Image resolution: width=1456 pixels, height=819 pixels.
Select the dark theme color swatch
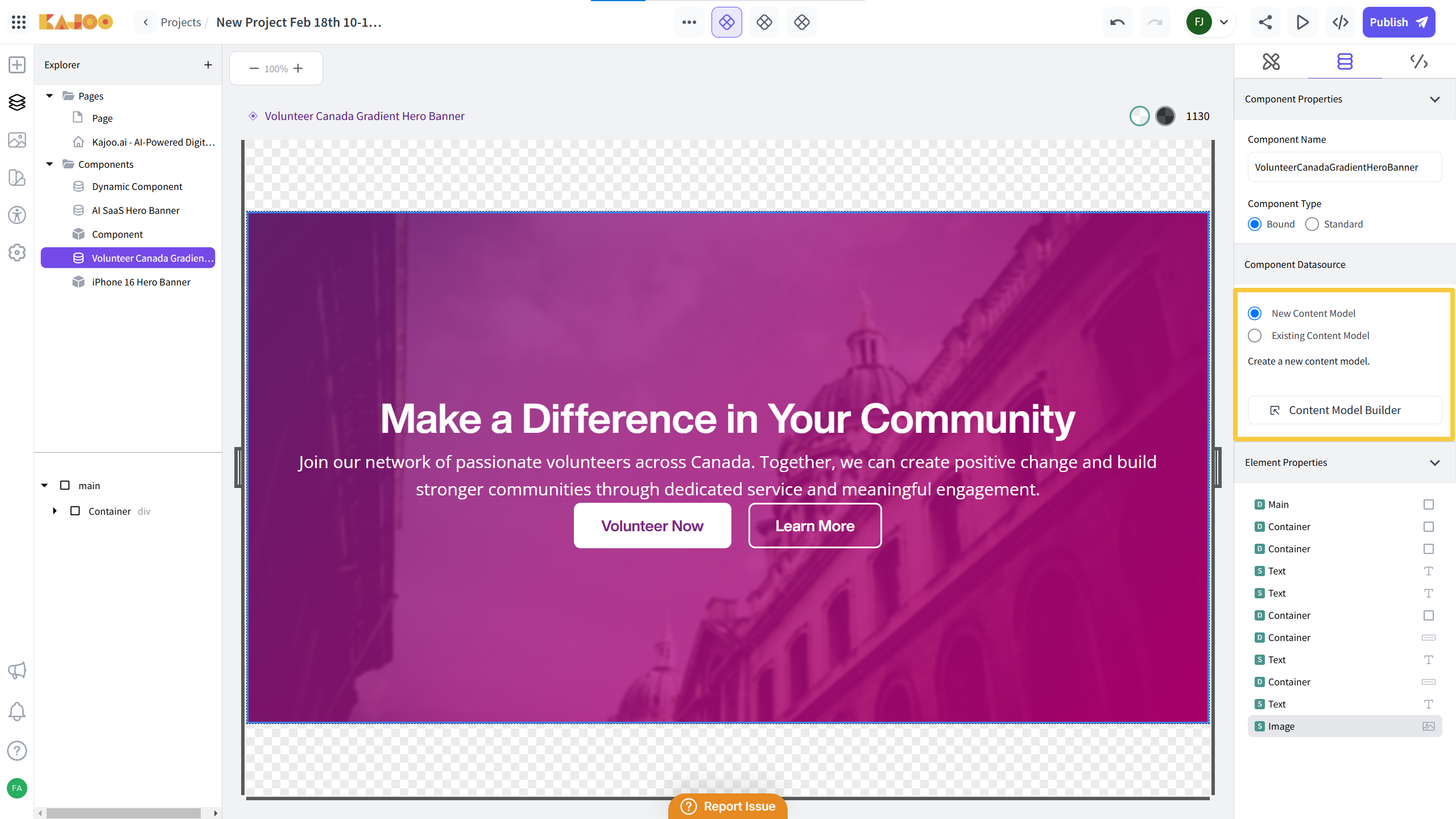[1165, 116]
